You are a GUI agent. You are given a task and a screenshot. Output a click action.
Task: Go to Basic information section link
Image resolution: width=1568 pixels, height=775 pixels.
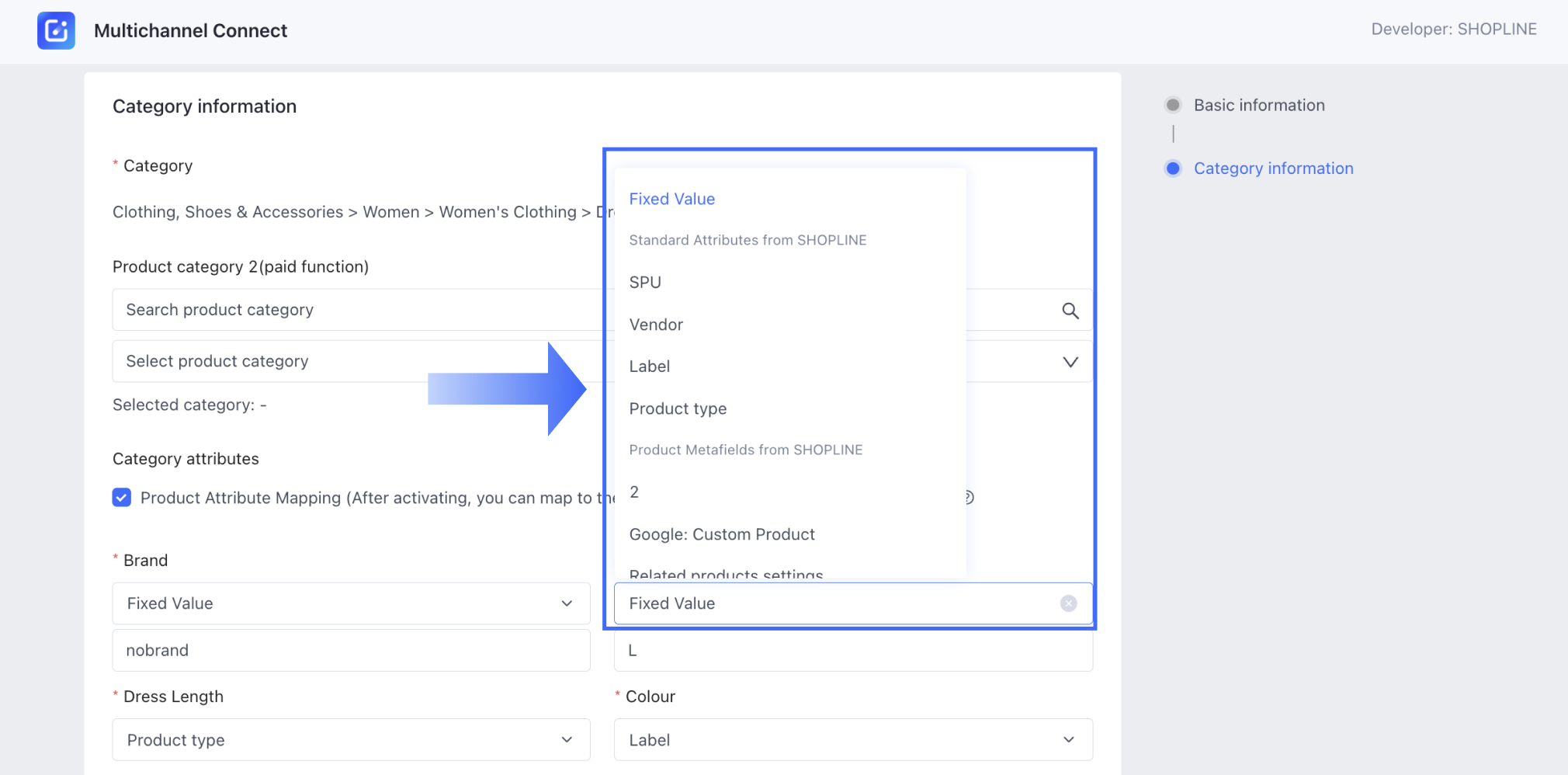point(1259,105)
